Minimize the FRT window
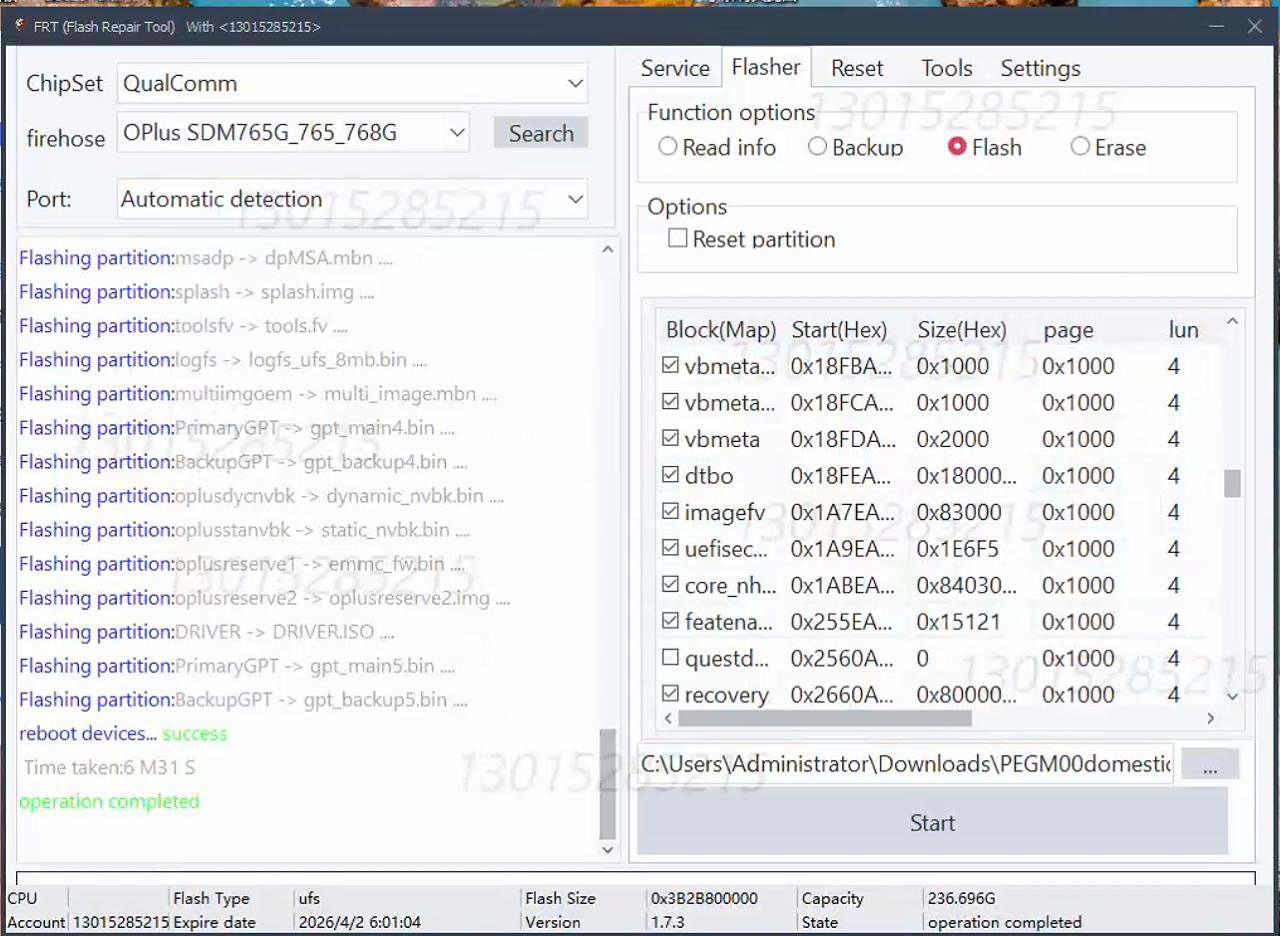The height and width of the screenshot is (936, 1280). click(x=1217, y=26)
